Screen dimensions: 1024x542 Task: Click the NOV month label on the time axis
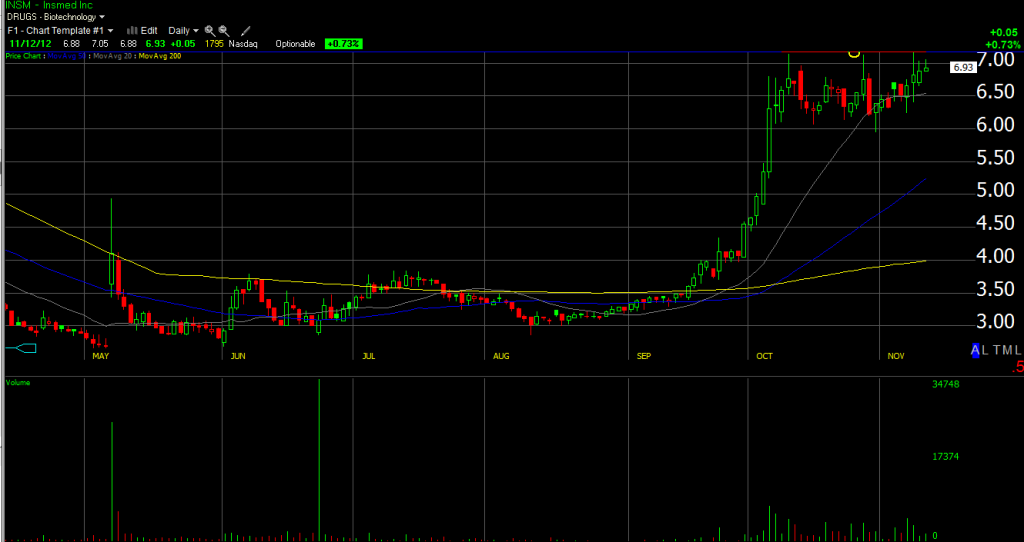(896, 357)
